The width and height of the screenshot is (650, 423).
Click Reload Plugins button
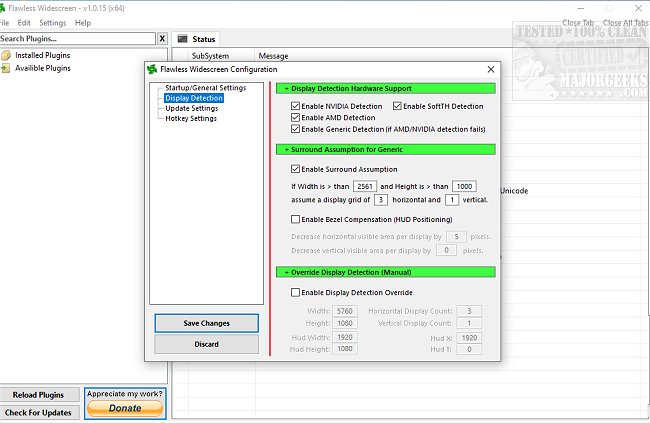(39, 395)
